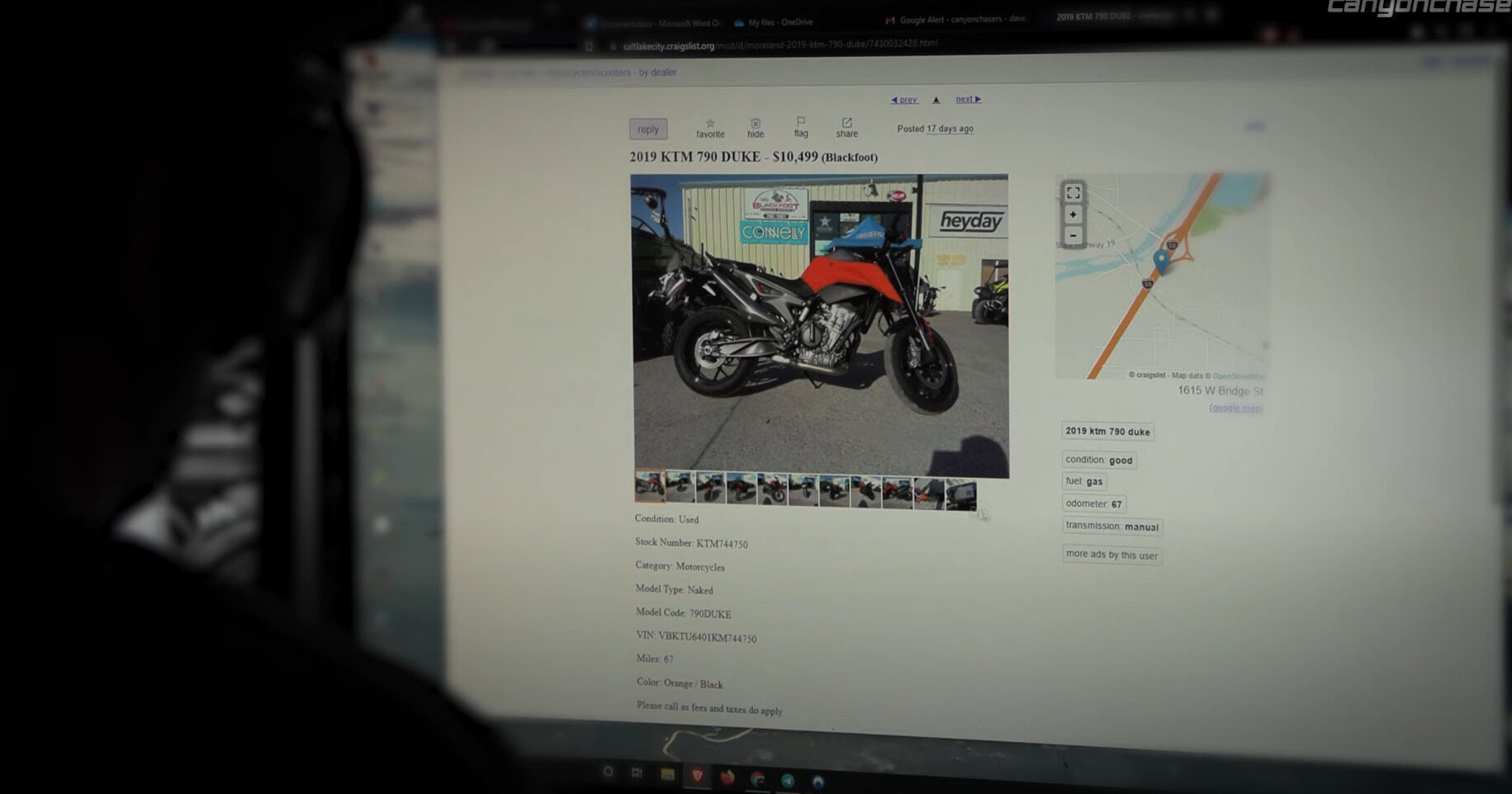Click the 'Condition: Used' line
The width and height of the screenshot is (1512, 794).
[x=666, y=519]
